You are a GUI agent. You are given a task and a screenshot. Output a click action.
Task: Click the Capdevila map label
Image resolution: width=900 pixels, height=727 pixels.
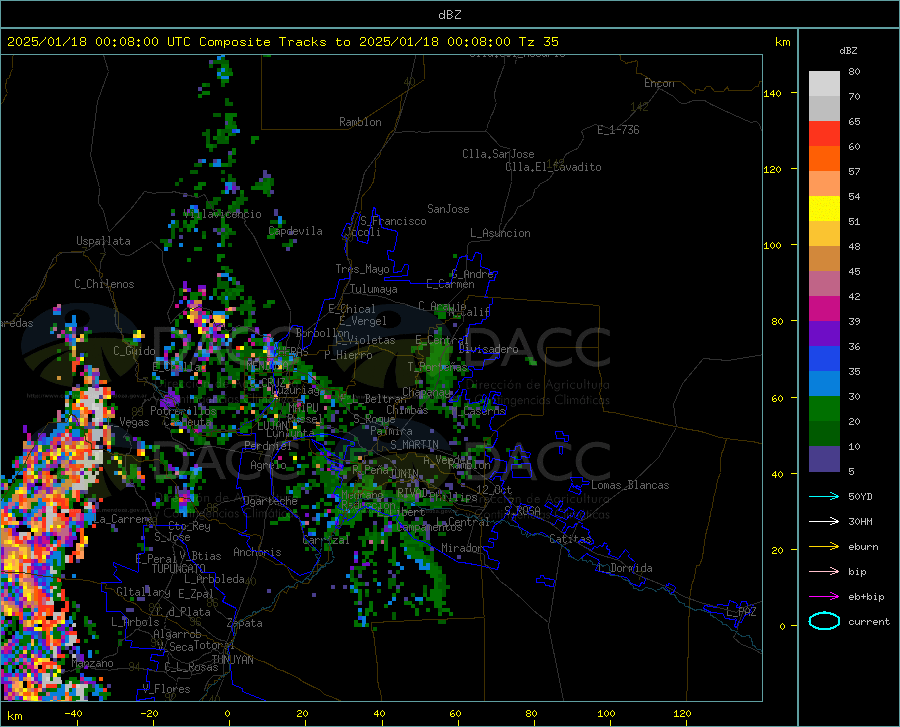(x=295, y=231)
